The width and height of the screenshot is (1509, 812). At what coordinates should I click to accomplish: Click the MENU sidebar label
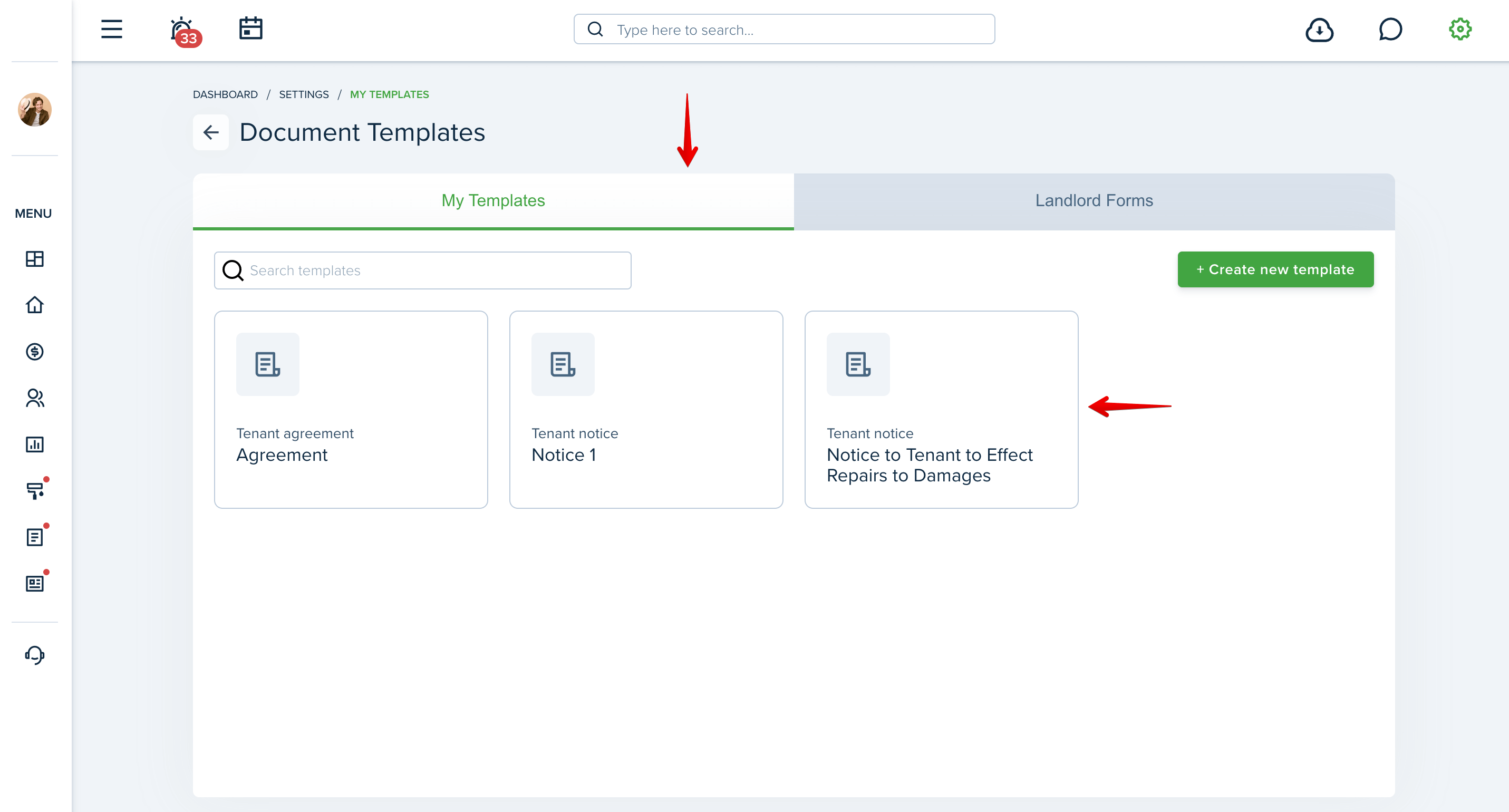[x=33, y=213]
